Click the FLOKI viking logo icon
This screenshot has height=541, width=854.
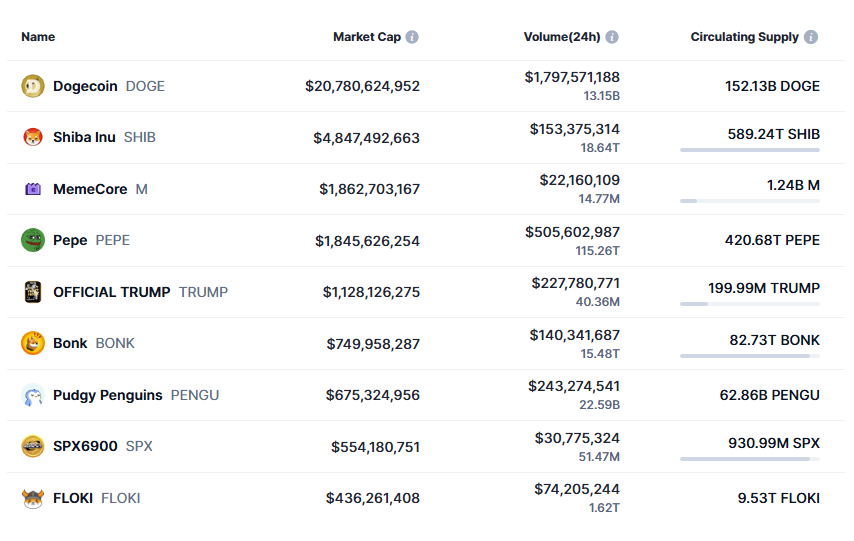(x=33, y=498)
